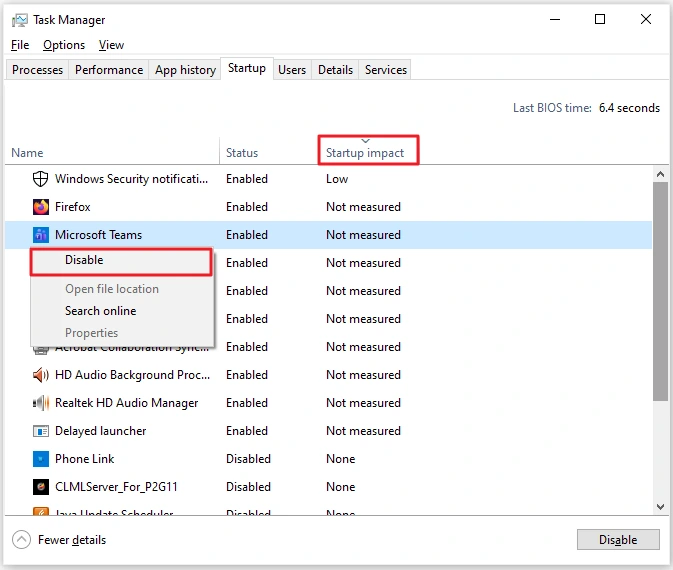This screenshot has height=570, width=673.
Task: Open the View menu
Action: tap(111, 45)
